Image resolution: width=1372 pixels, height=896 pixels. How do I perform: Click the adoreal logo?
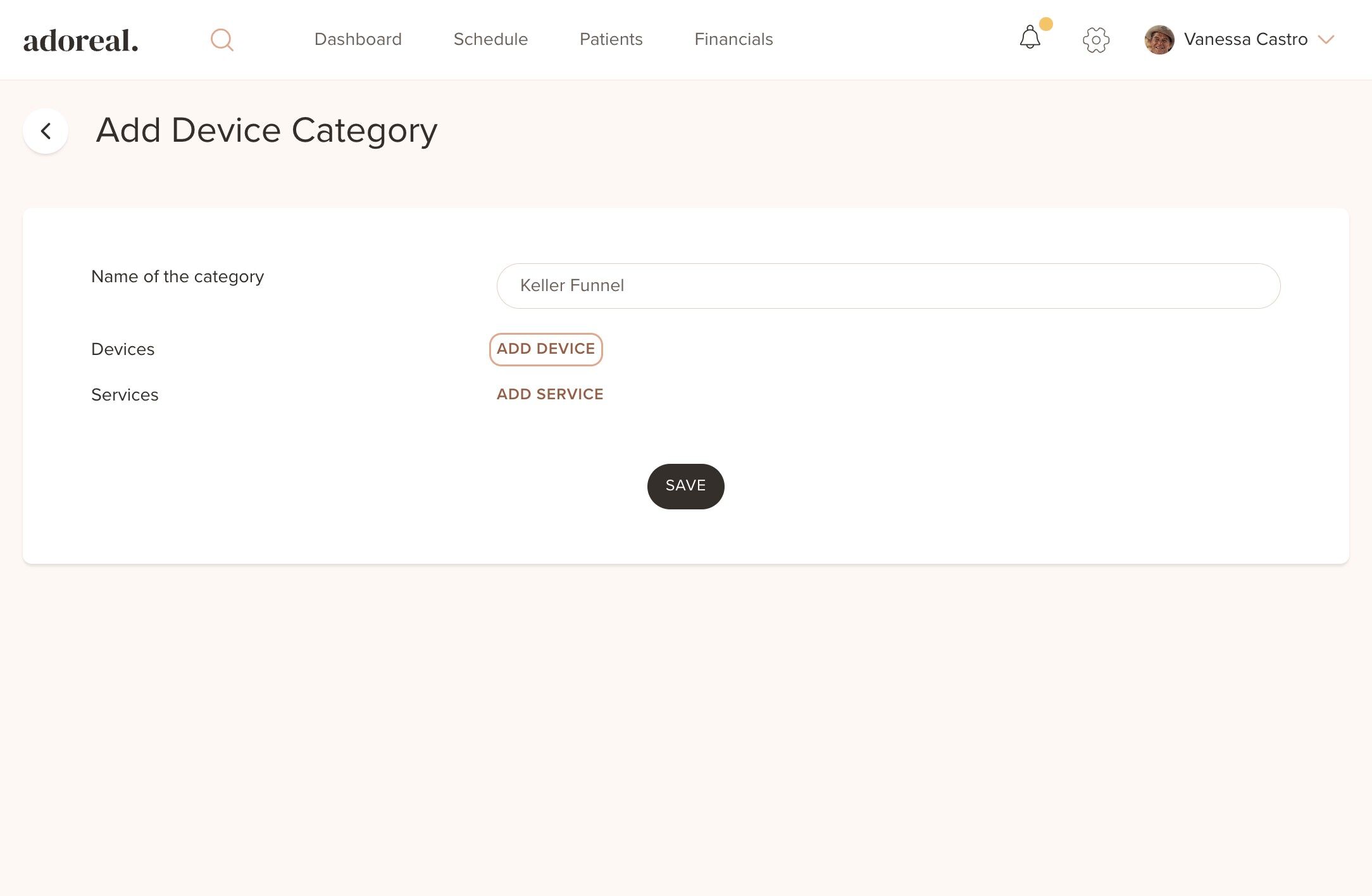[81, 40]
